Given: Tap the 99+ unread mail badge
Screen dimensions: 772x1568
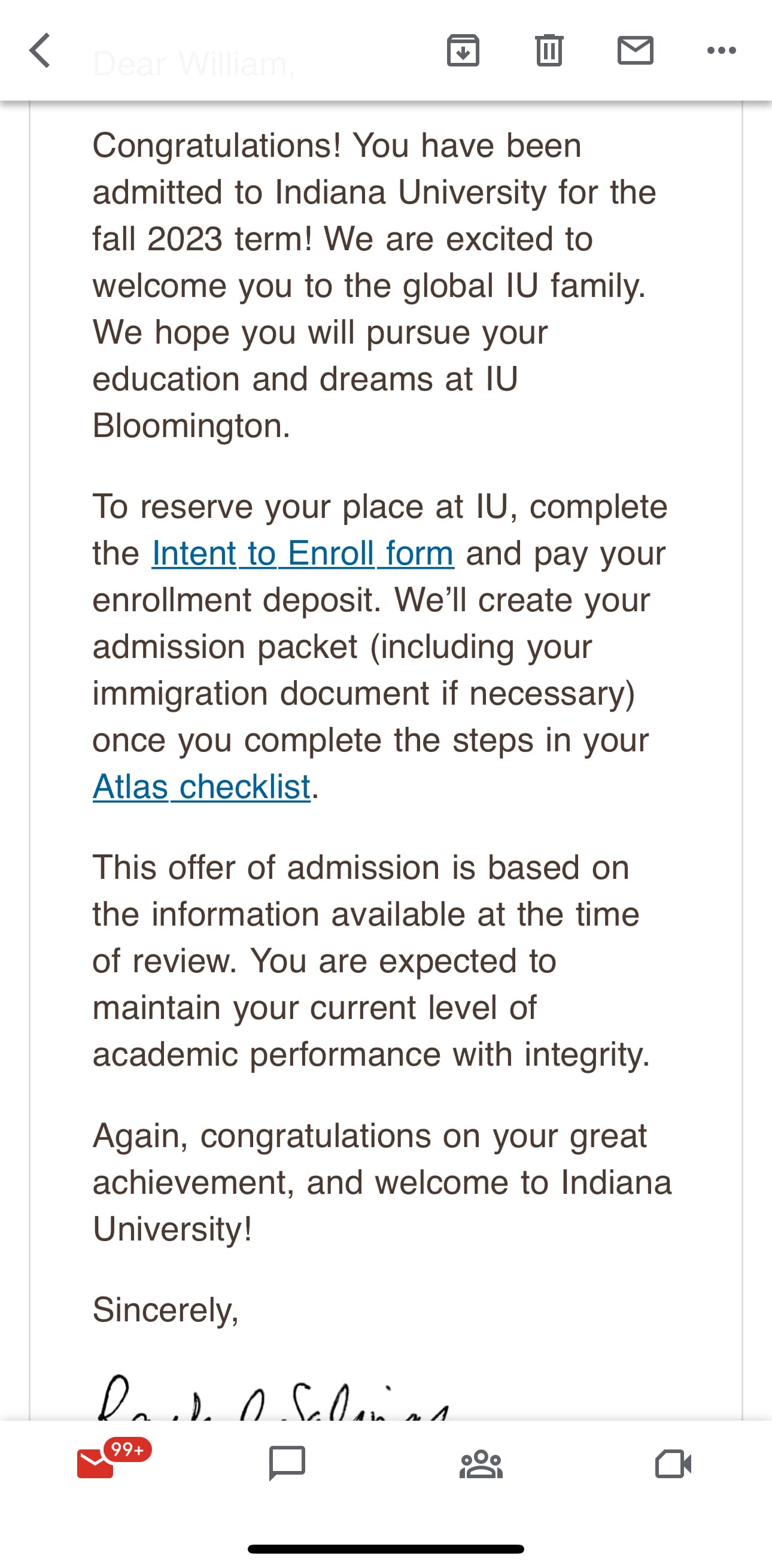Looking at the screenshot, I should pos(127,1449).
